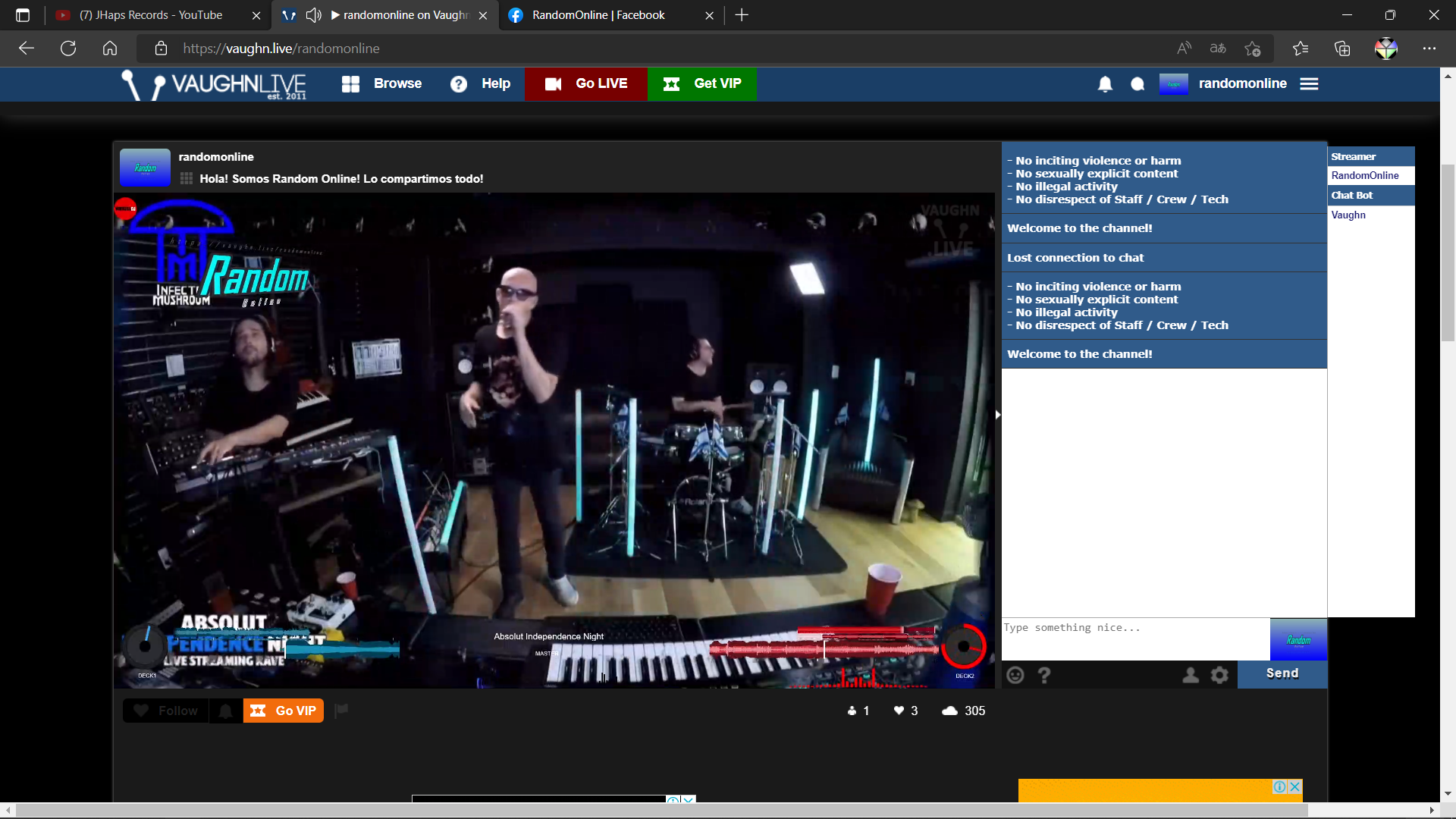The width and height of the screenshot is (1456, 819).
Task: Open the Help page
Action: pos(480,83)
